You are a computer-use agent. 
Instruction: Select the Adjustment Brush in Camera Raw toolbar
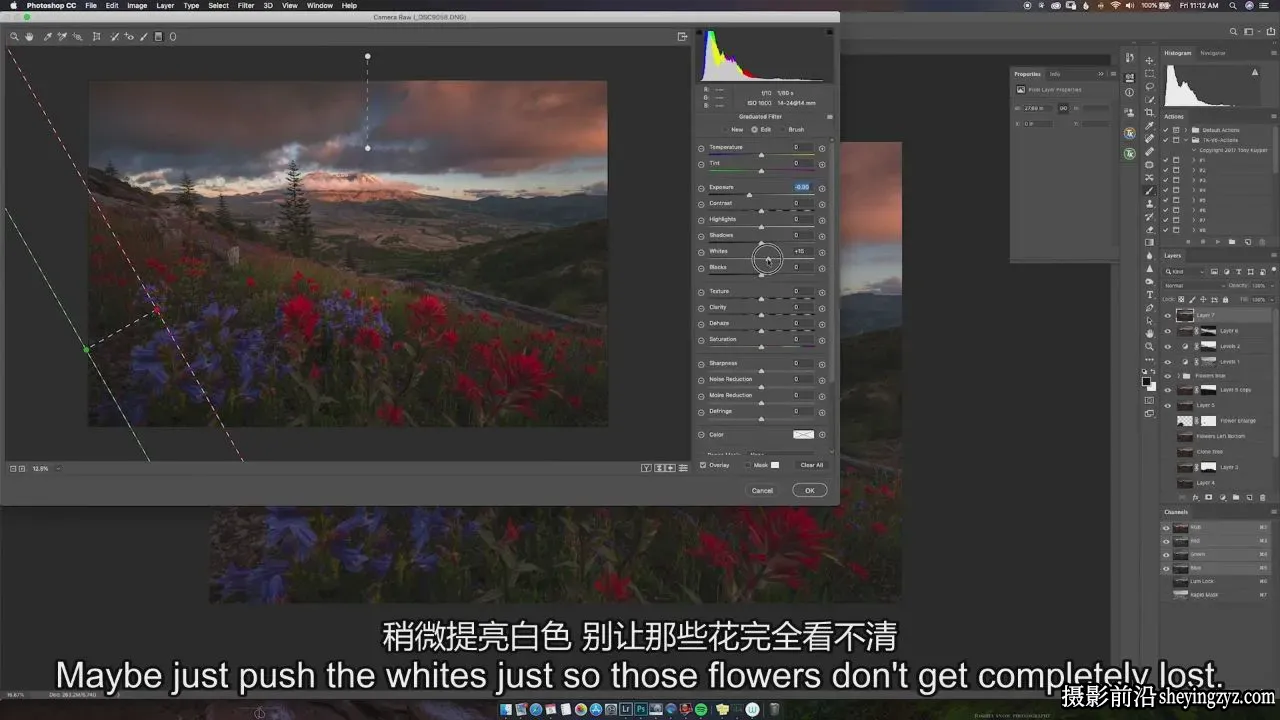[x=143, y=37]
